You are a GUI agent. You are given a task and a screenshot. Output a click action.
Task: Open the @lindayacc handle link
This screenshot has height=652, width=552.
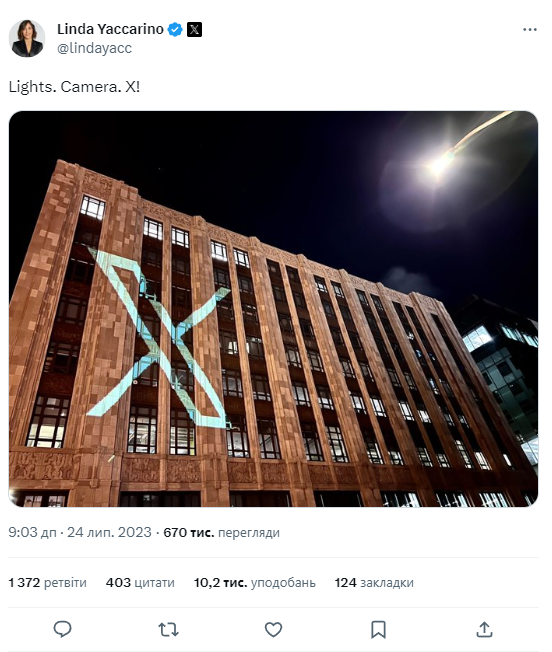94,48
